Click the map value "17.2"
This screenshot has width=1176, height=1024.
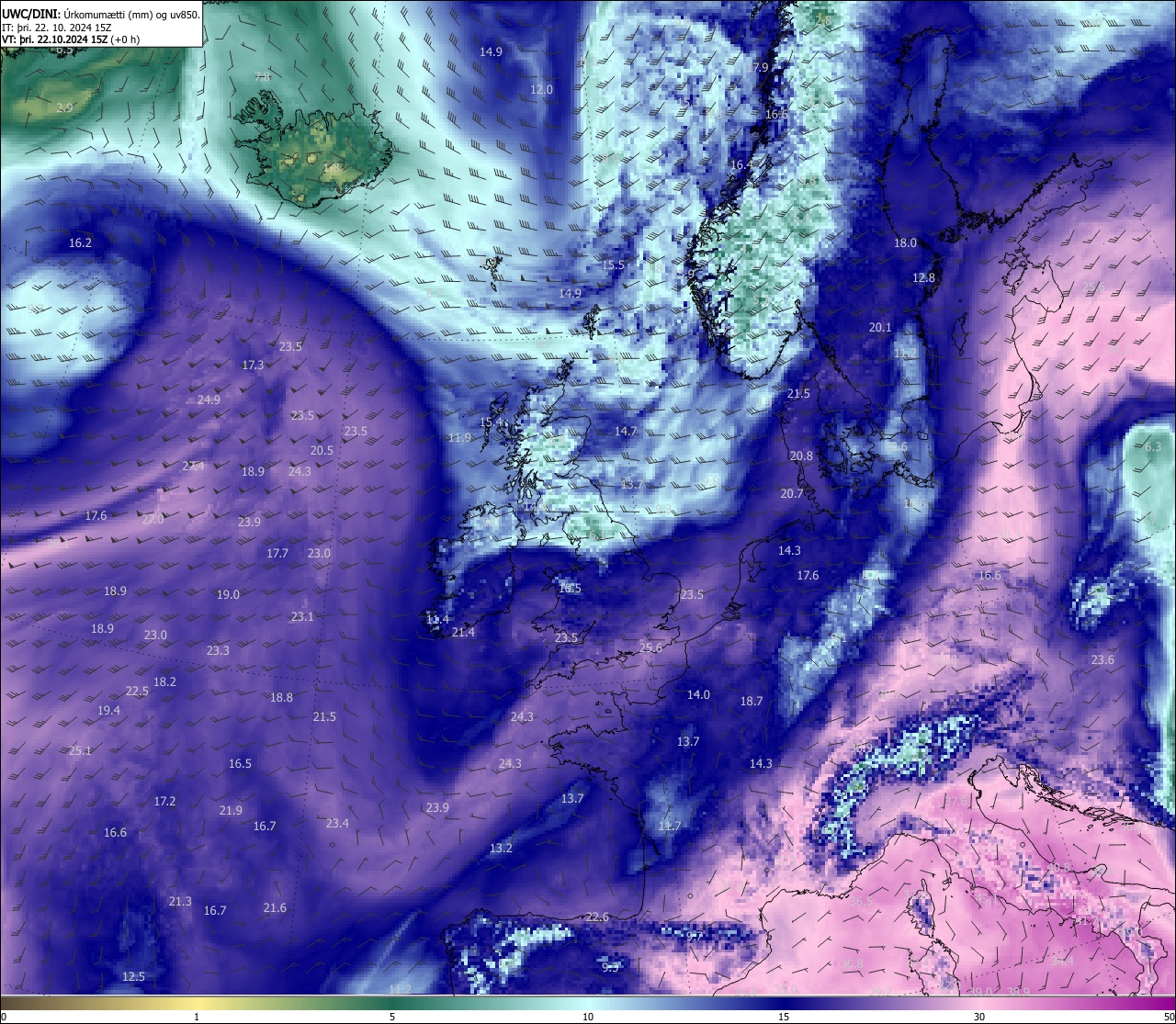point(164,801)
